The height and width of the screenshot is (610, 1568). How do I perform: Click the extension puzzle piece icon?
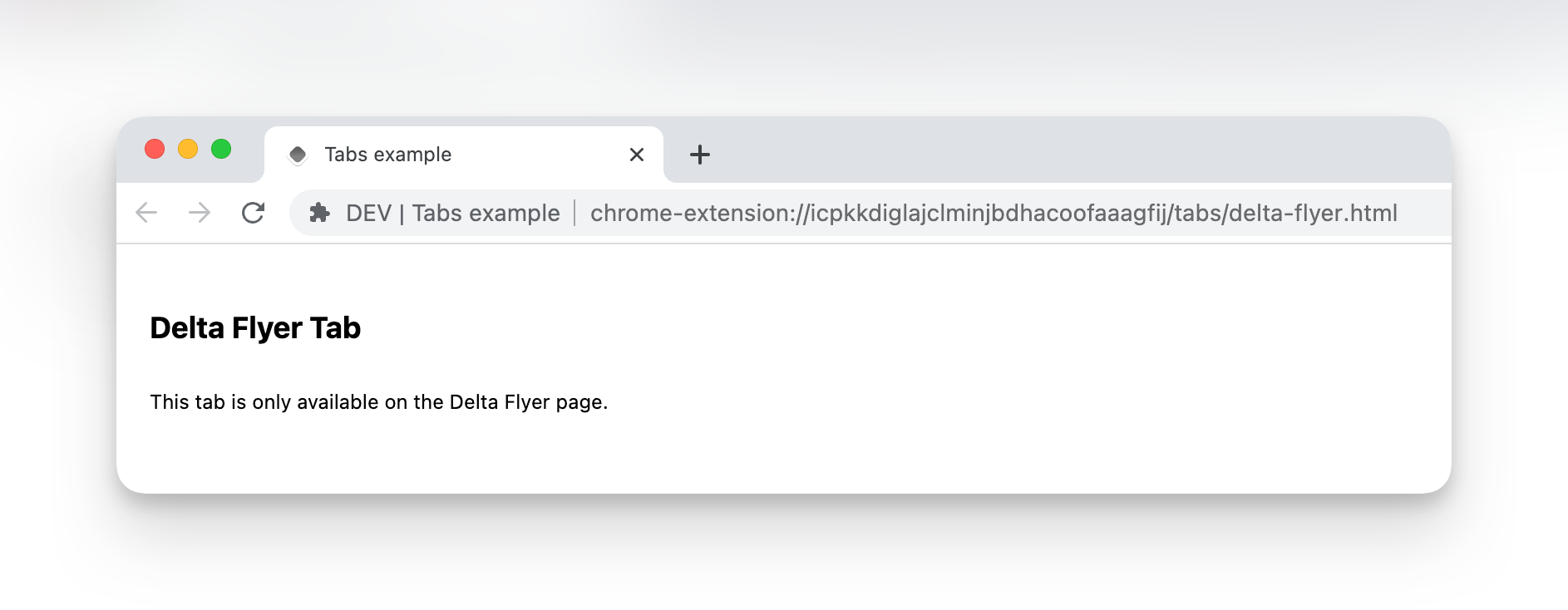tap(319, 213)
